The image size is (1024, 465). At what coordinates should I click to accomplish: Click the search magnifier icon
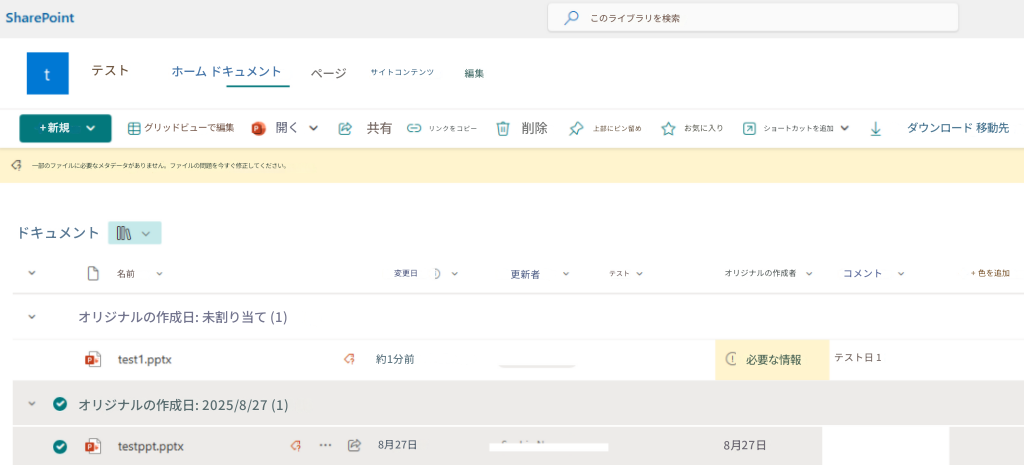(571, 18)
